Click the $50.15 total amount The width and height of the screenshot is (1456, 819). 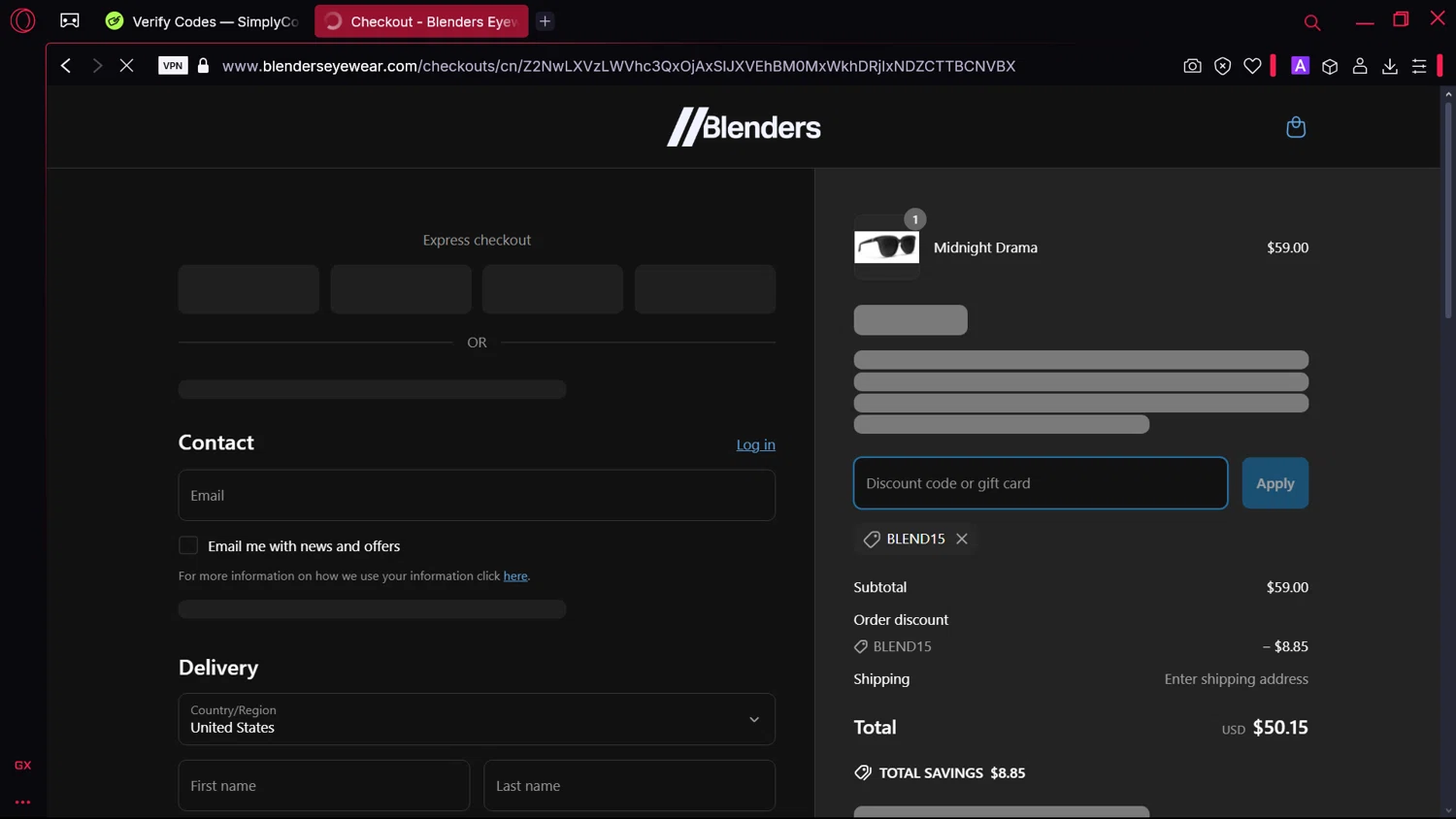1280,728
